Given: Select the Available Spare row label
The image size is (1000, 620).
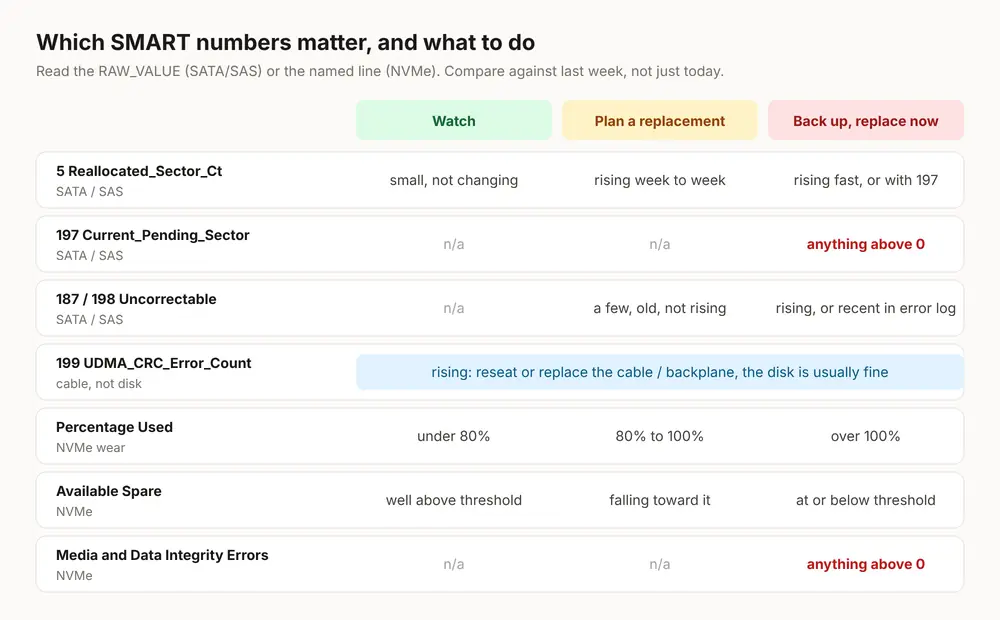Looking at the screenshot, I should pos(108,491).
